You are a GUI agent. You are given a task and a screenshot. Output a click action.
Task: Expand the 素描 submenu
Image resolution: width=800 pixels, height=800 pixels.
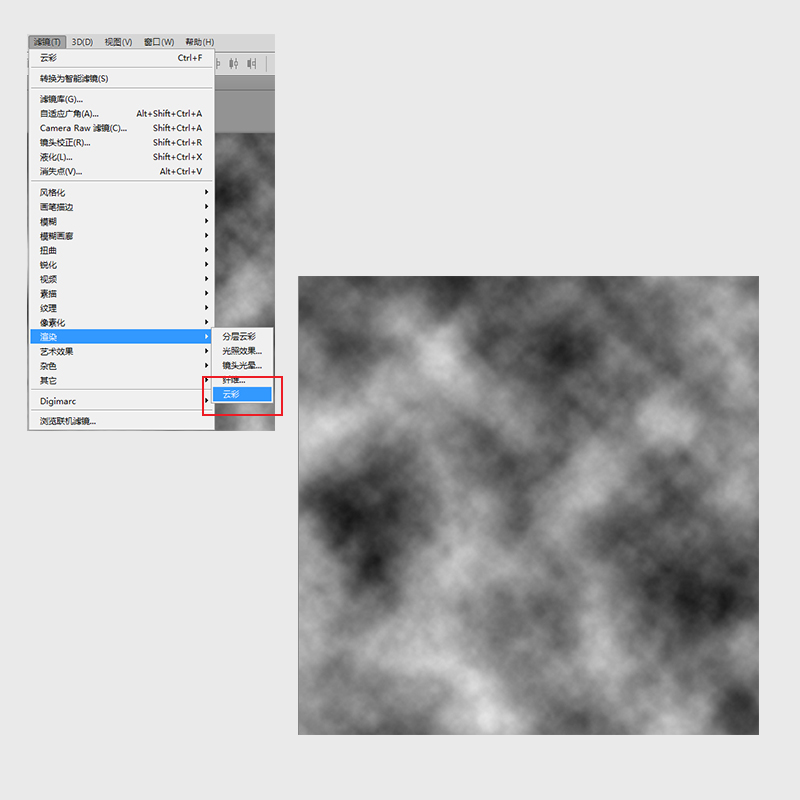tap(121, 293)
